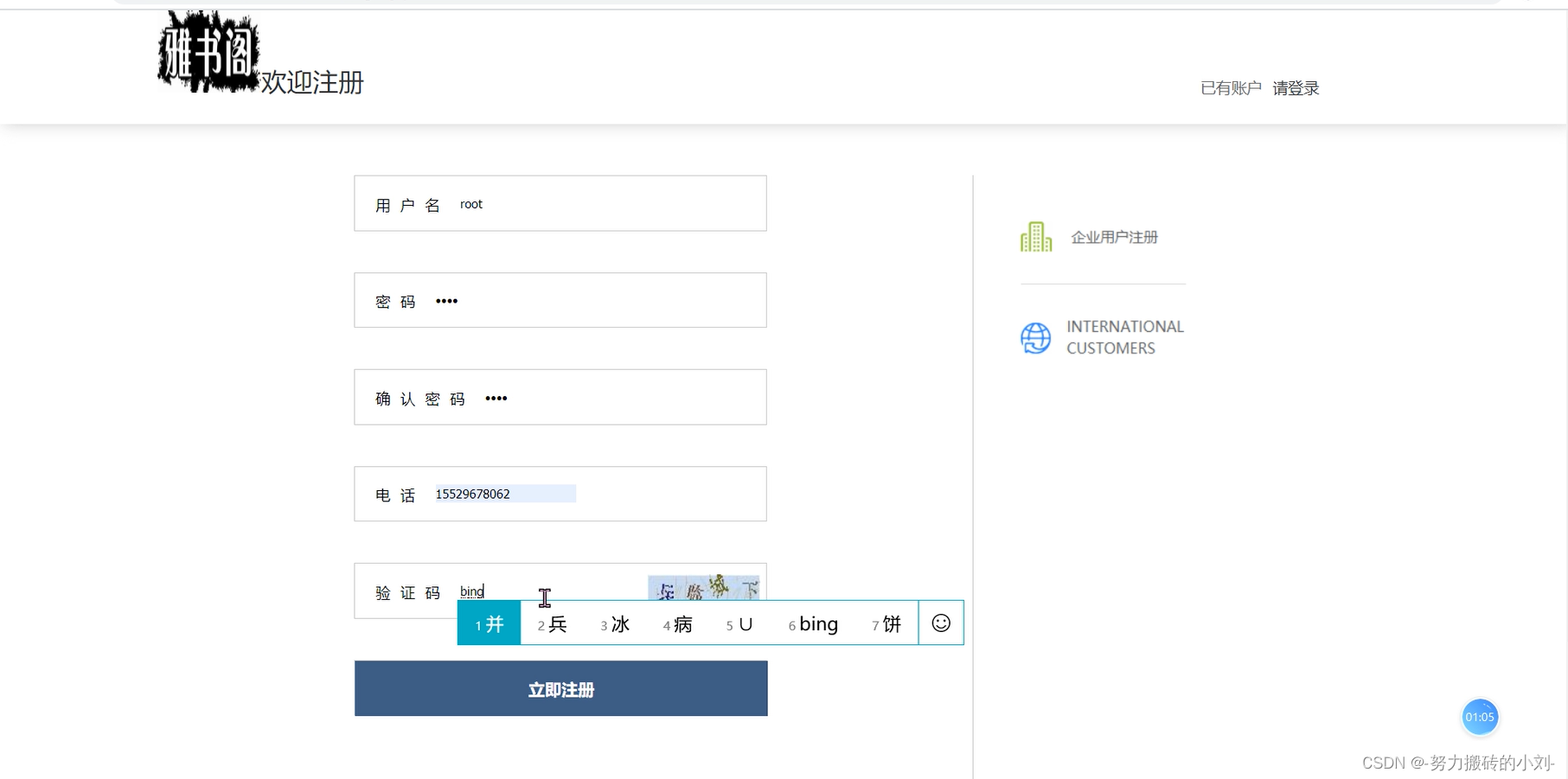Viewport: 1568px width, 779px height.
Task: Click the 欢迎注册 heading text
Action: (x=312, y=82)
